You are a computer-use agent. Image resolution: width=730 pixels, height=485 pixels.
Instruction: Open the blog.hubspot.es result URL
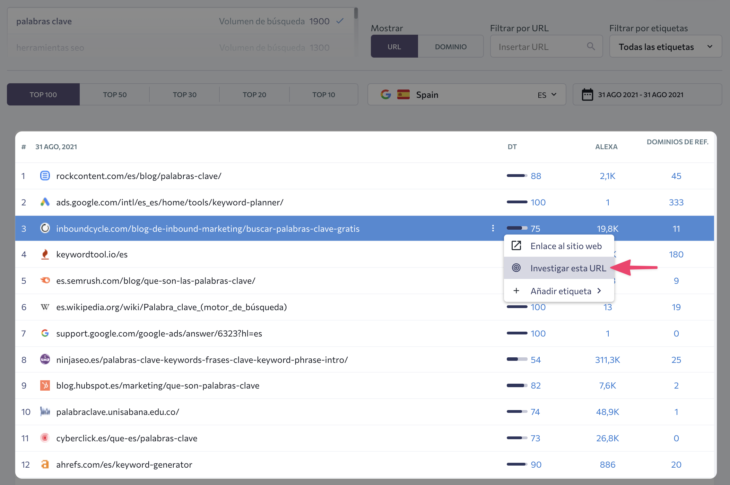click(157, 385)
